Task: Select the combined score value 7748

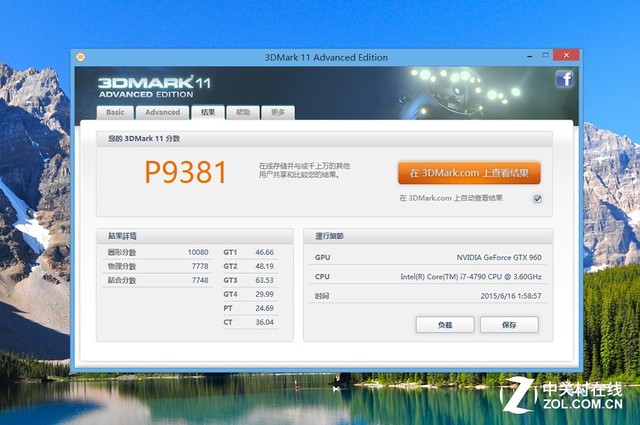Action: click(x=200, y=280)
